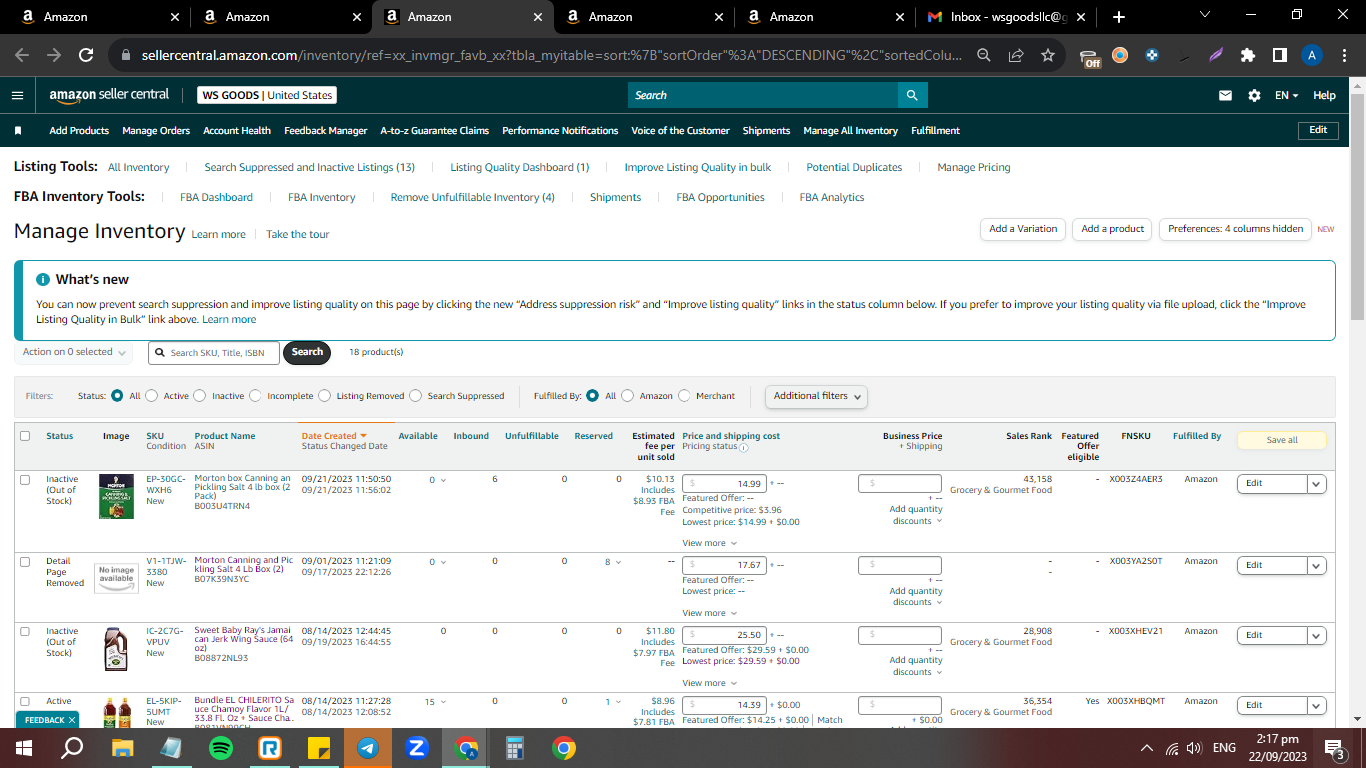Open Listing Quality Dashboard (1) link
Screen dimensions: 1366x768
point(520,168)
